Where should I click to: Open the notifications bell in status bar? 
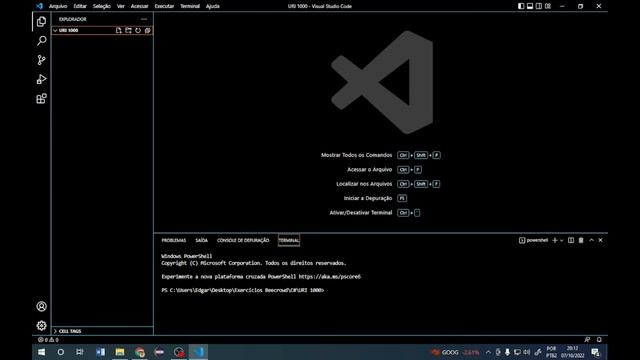(599, 340)
